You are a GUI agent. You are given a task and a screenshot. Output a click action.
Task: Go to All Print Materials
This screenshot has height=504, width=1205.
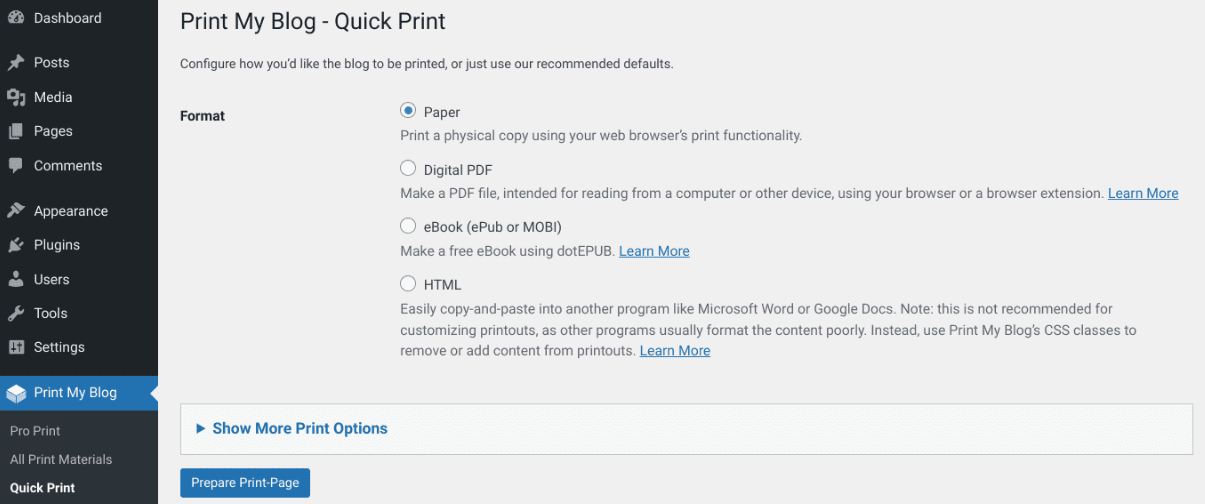61,460
